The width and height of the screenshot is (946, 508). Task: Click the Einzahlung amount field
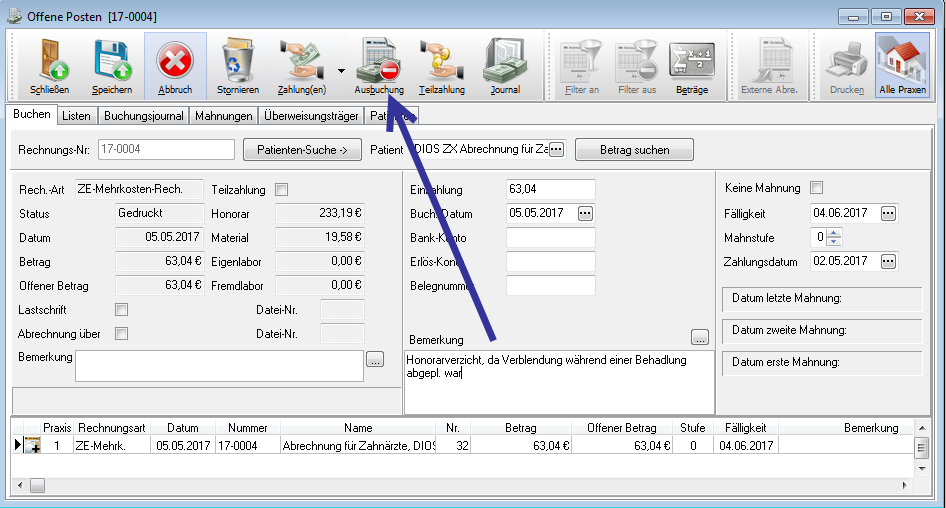pyautogui.click(x=550, y=189)
